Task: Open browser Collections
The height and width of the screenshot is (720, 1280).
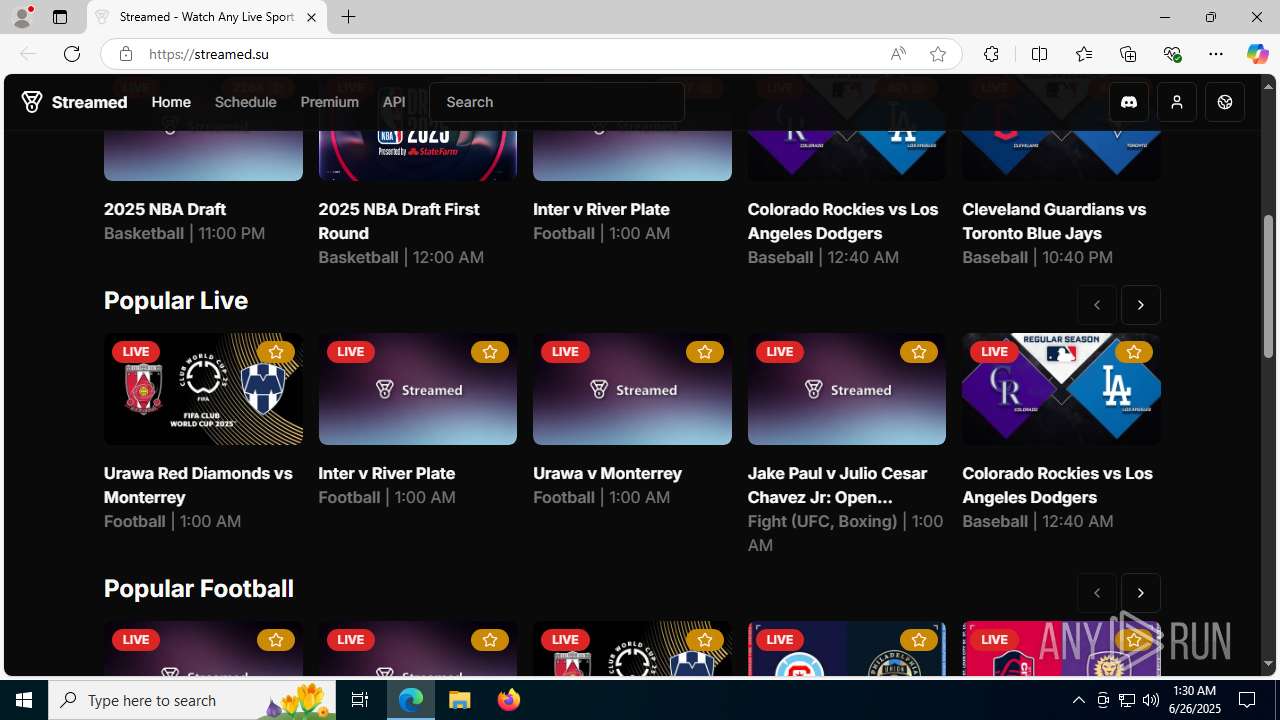Action: click(1128, 54)
